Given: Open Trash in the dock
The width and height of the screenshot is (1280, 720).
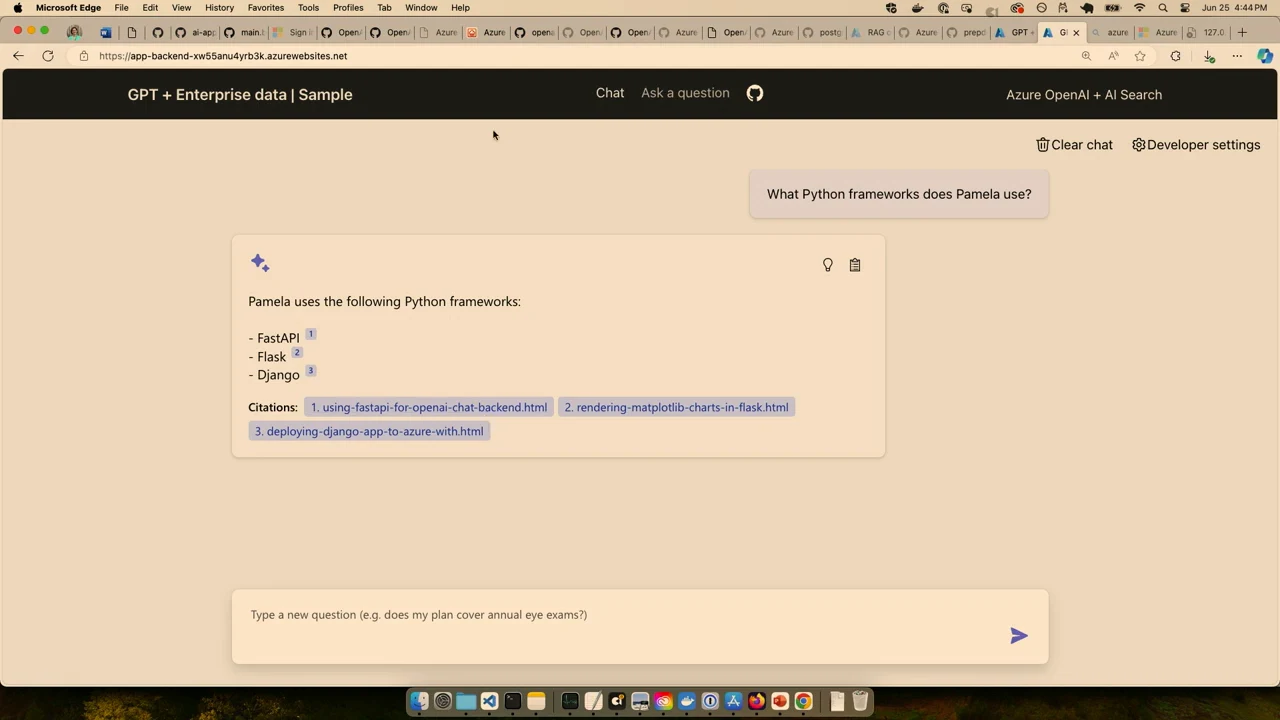Looking at the screenshot, I should pyautogui.click(x=860, y=701).
